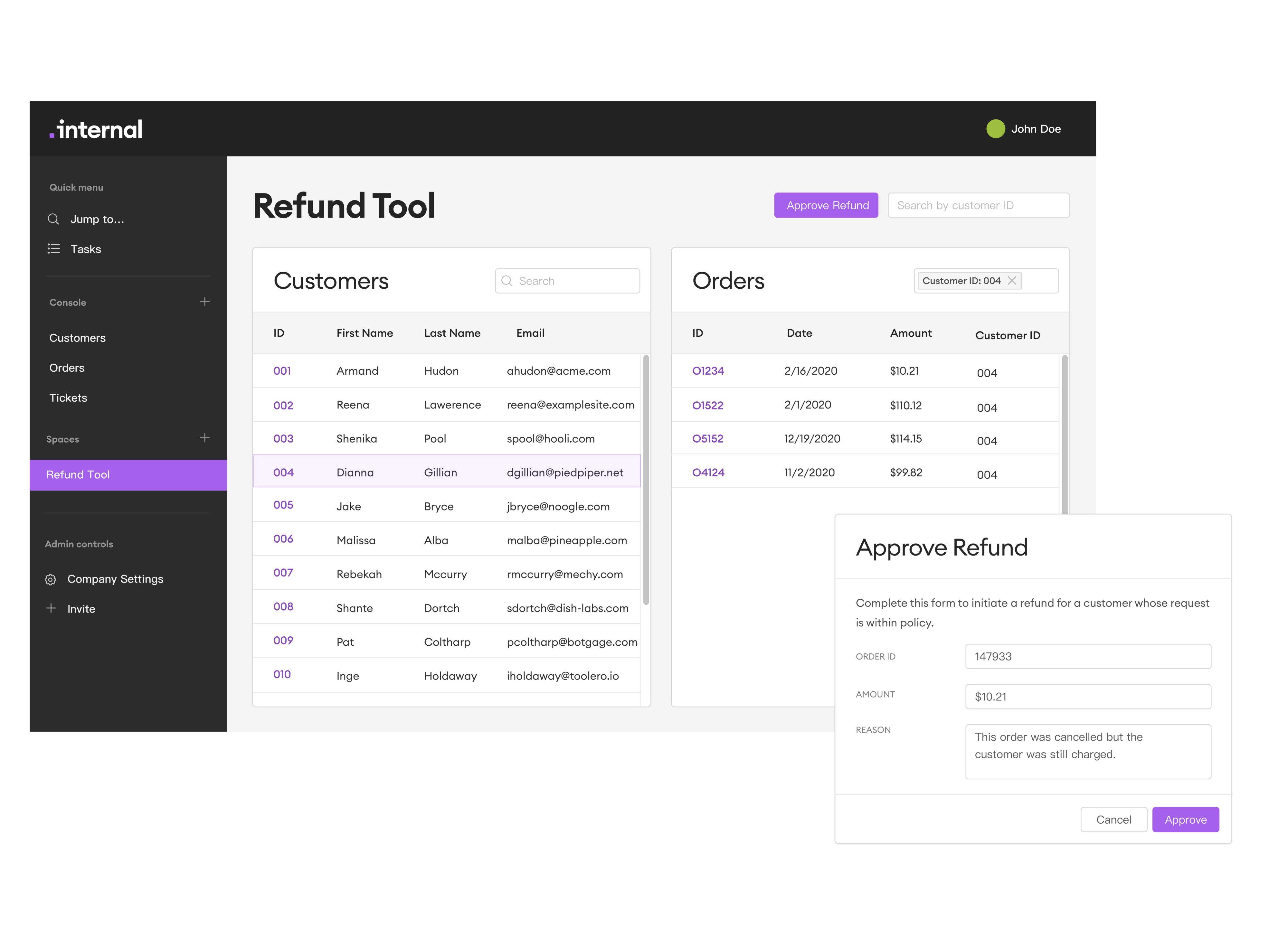
Task: Open customer ID 005 link
Action: tap(283, 505)
